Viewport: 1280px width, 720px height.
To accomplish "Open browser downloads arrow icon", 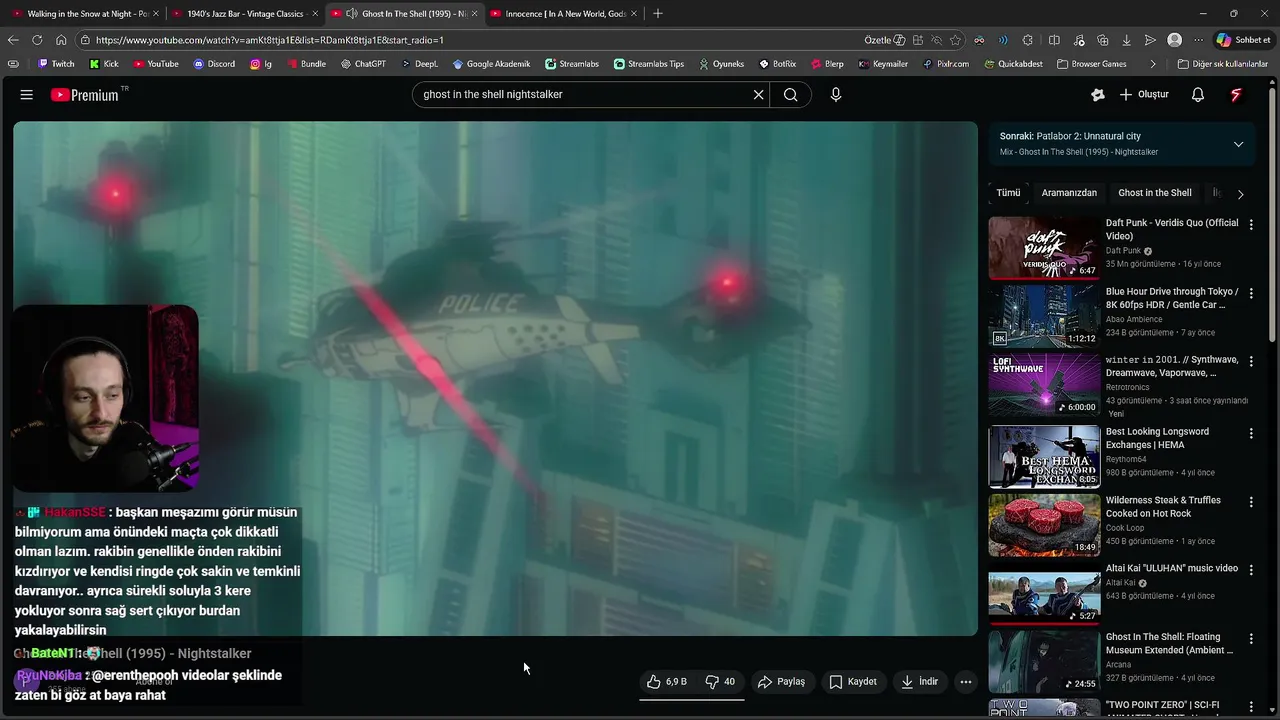I will (x=1127, y=40).
